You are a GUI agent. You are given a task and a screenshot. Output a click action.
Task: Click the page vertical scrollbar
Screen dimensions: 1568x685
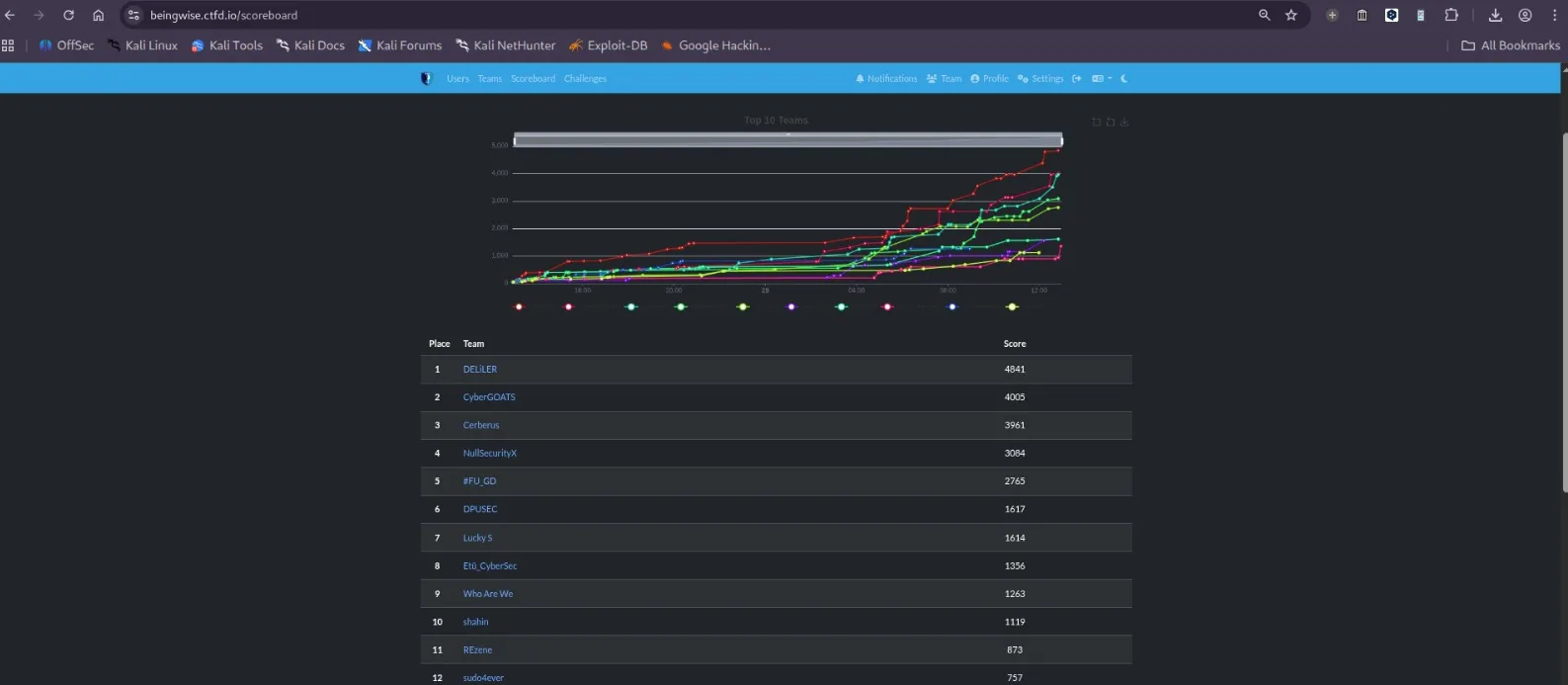coord(1564,311)
